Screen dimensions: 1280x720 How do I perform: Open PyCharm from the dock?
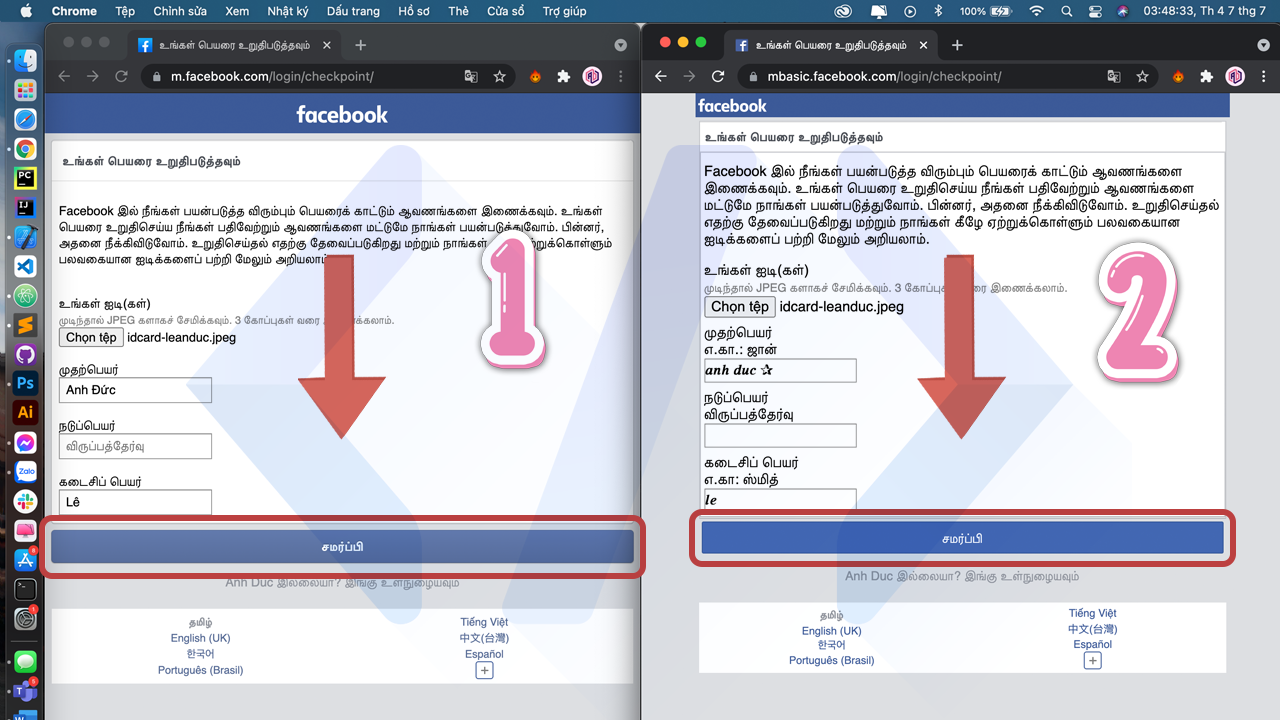tap(26, 179)
